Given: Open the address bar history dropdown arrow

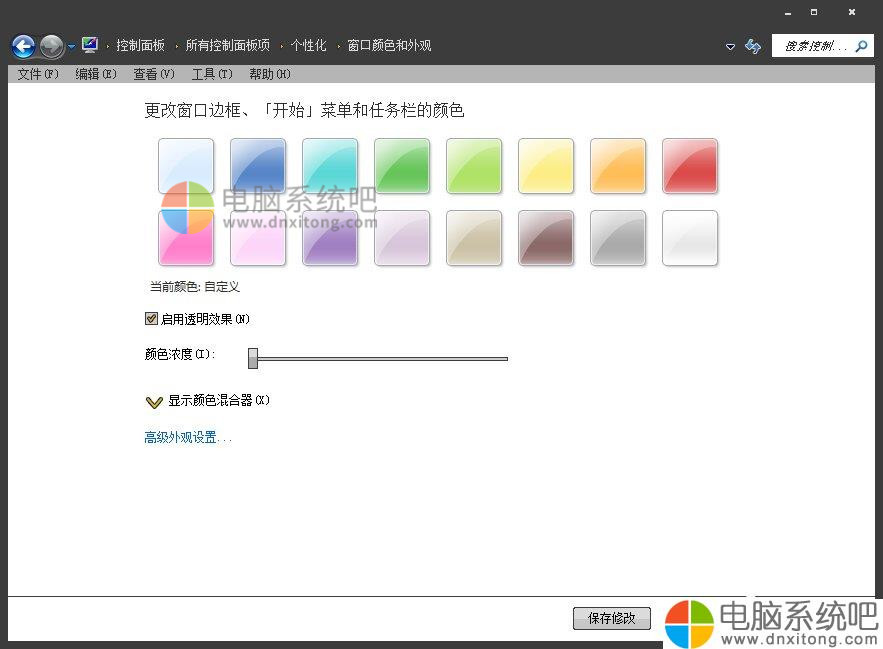Looking at the screenshot, I should (x=730, y=46).
